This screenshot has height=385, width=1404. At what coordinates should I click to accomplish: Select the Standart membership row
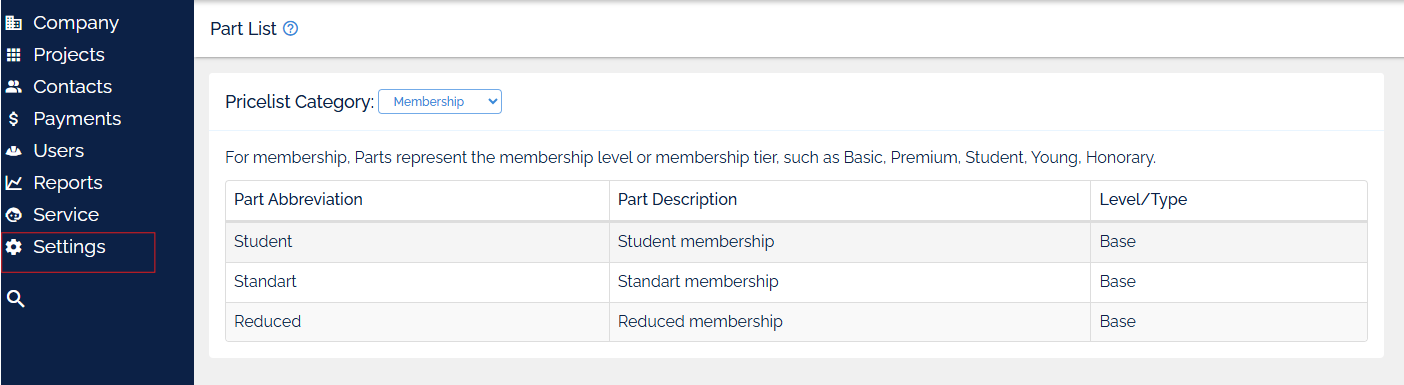[796, 282]
